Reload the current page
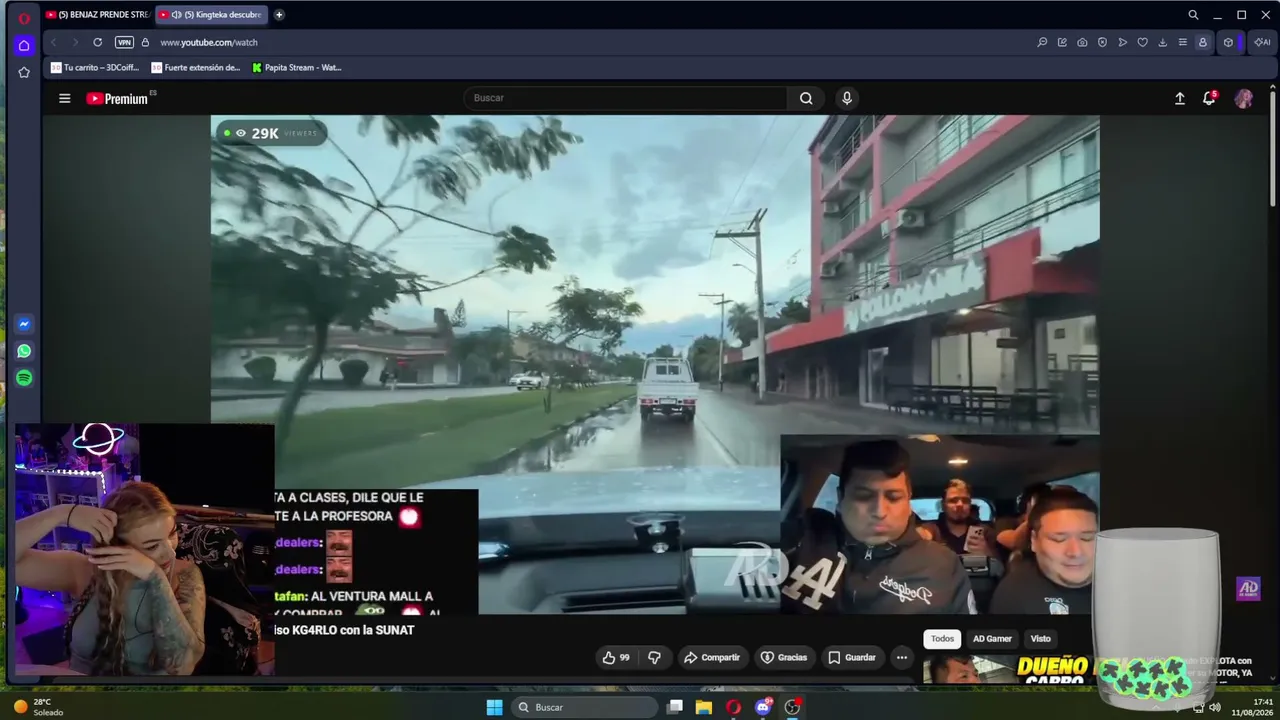This screenshot has width=1280, height=720. (x=97, y=42)
